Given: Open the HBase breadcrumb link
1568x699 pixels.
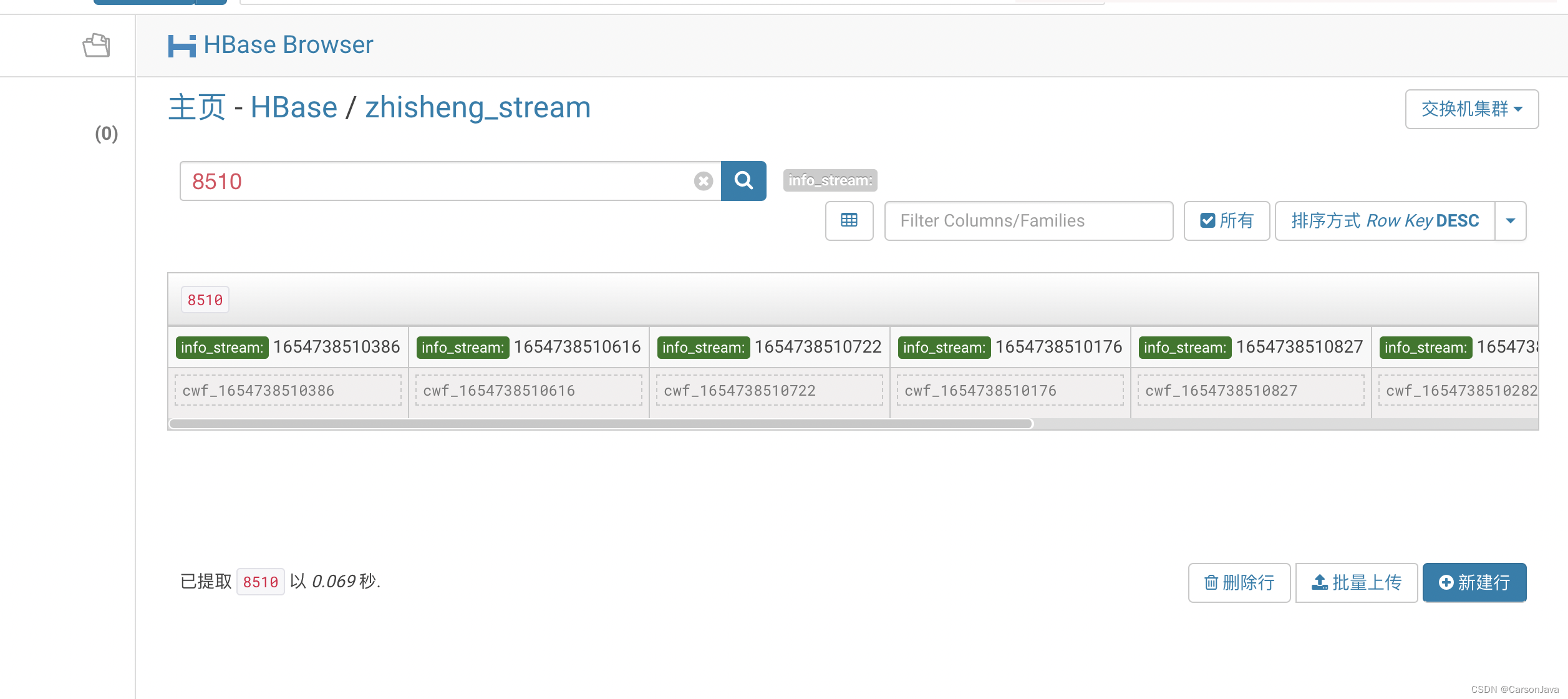Looking at the screenshot, I should point(294,107).
